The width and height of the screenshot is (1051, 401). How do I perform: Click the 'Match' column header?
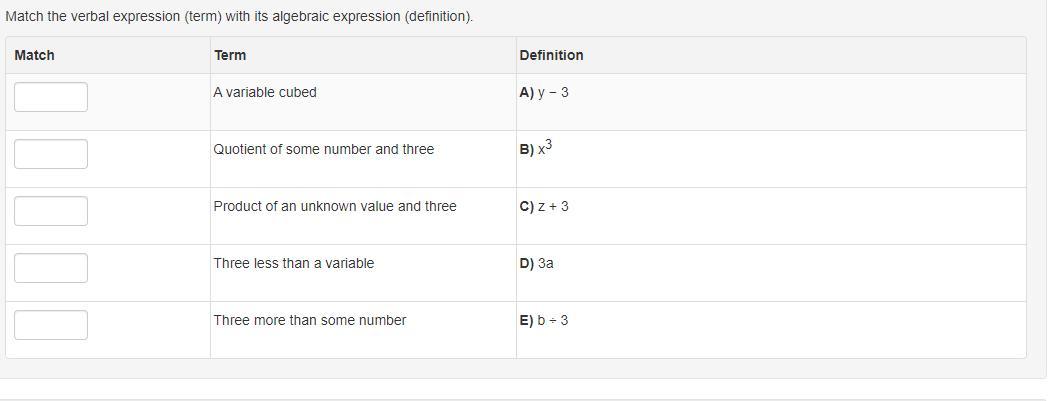coord(35,55)
